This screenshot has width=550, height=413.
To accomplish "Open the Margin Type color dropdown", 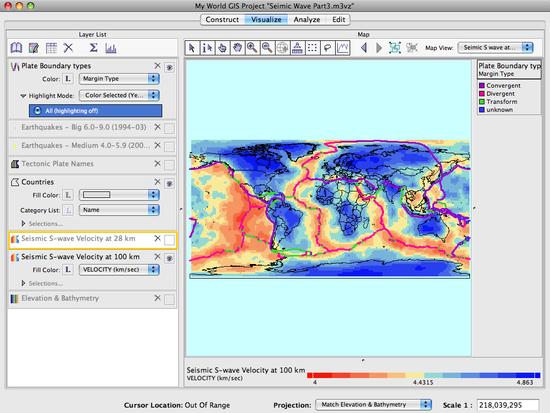I will click(119, 79).
